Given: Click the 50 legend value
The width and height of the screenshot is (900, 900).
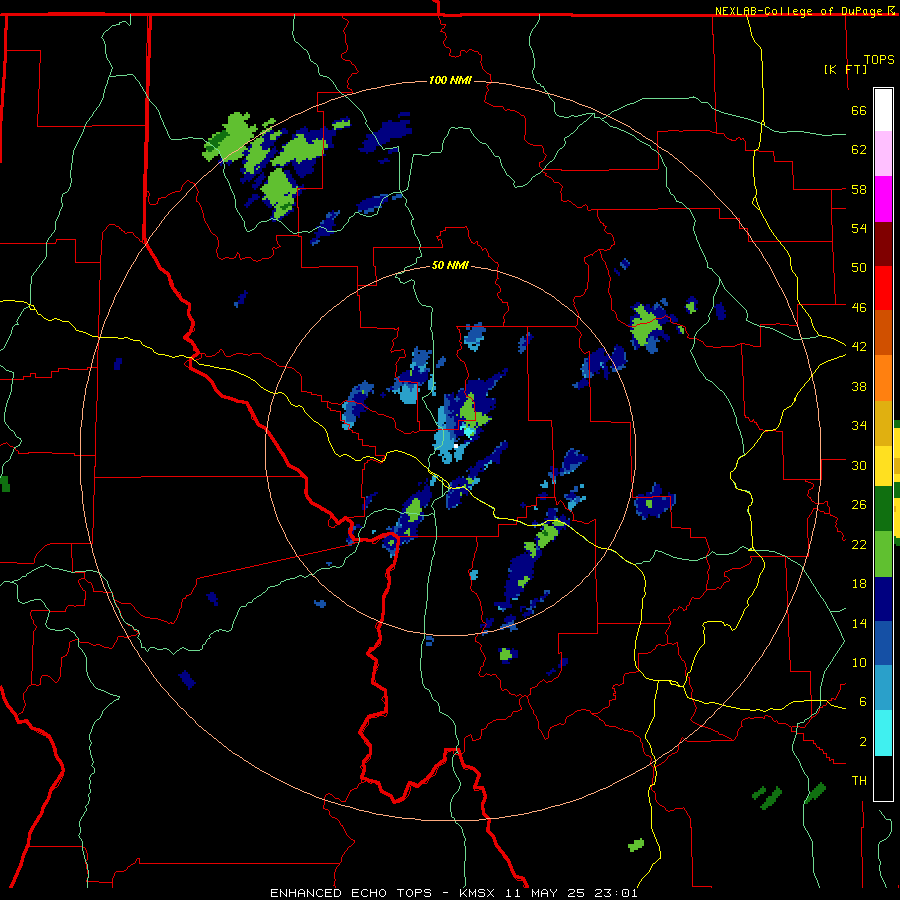Looking at the screenshot, I should pos(859,267).
